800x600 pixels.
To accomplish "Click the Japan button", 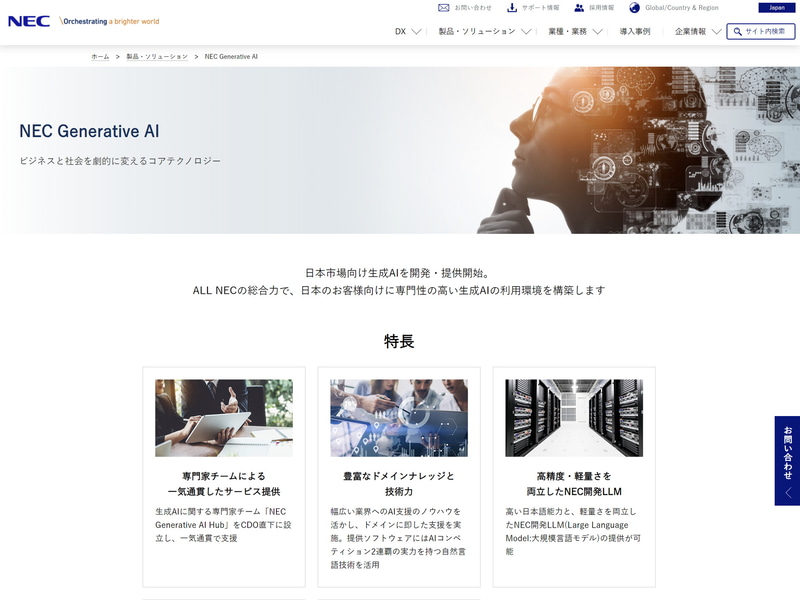I will click(x=777, y=8).
